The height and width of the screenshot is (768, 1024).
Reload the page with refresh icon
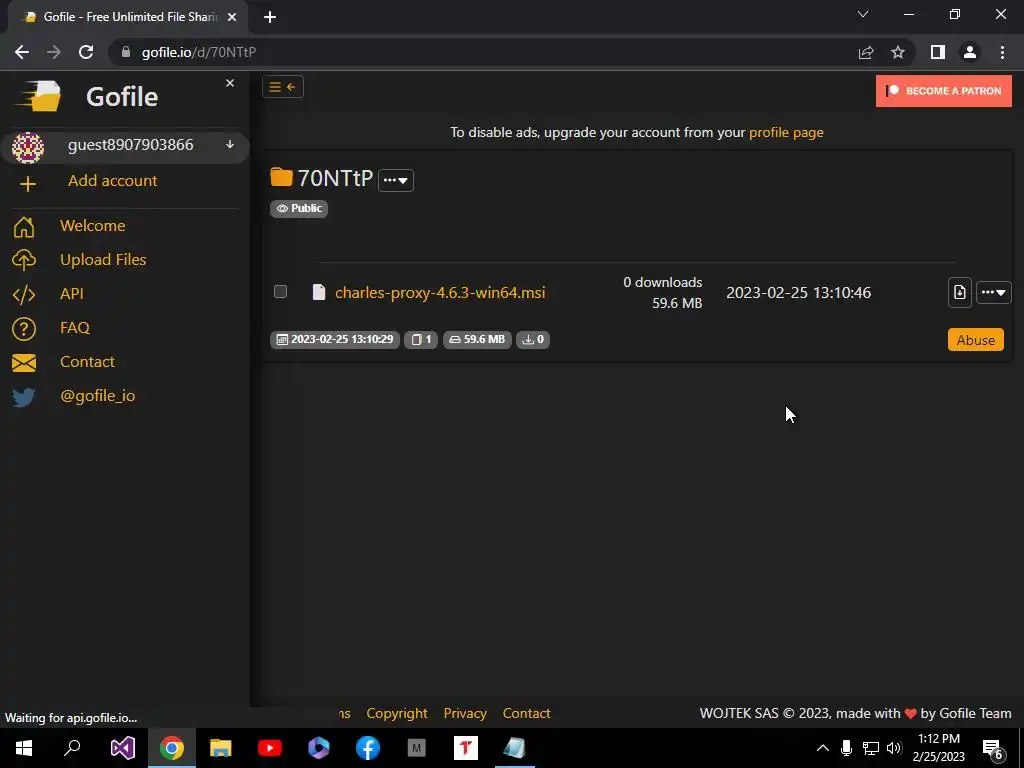(x=86, y=52)
